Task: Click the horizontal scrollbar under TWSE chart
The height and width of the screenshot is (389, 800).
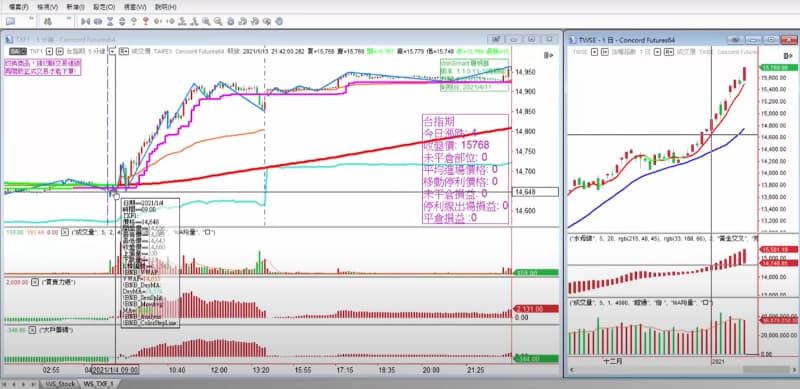Action: coord(681,369)
